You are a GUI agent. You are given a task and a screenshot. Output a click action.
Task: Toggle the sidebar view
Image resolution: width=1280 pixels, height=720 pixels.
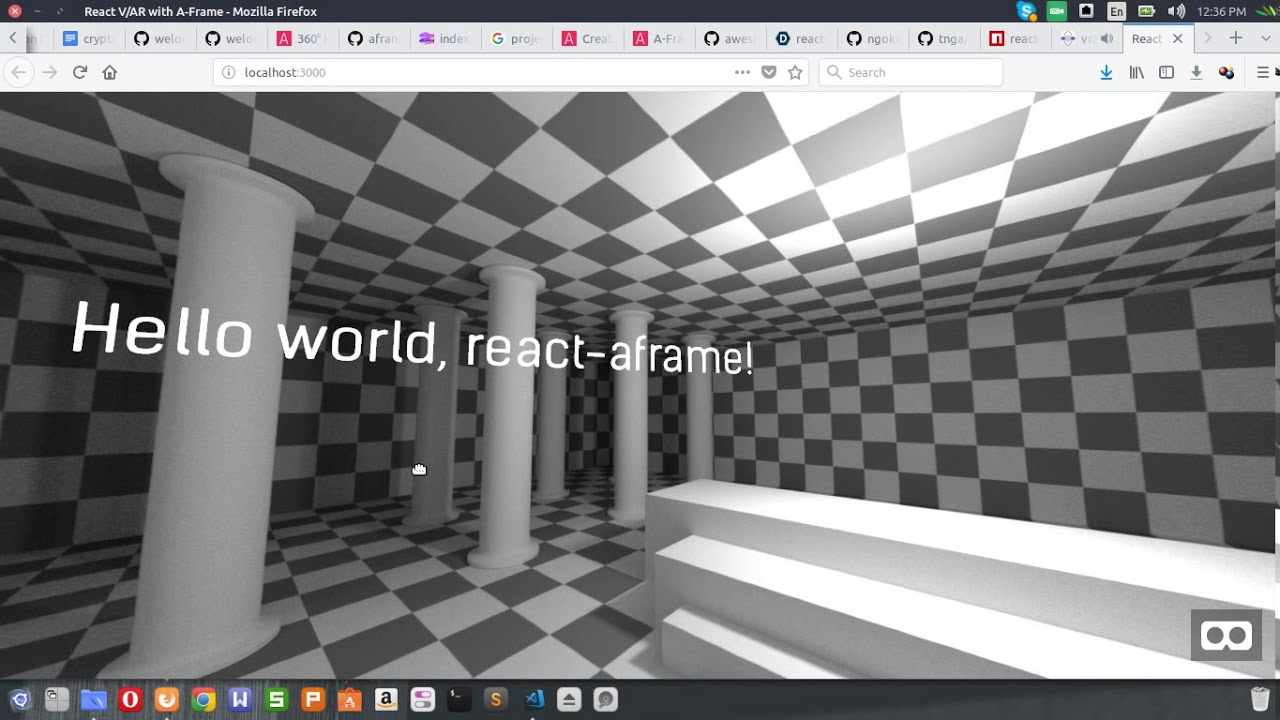[1166, 72]
